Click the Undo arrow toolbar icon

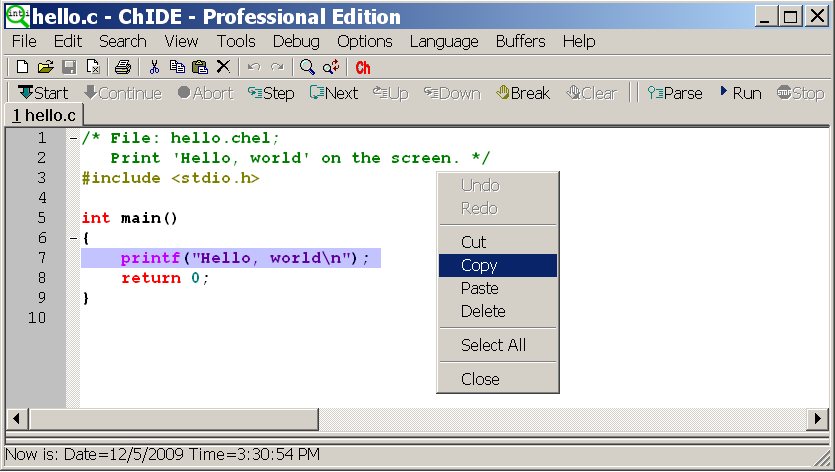click(254, 67)
